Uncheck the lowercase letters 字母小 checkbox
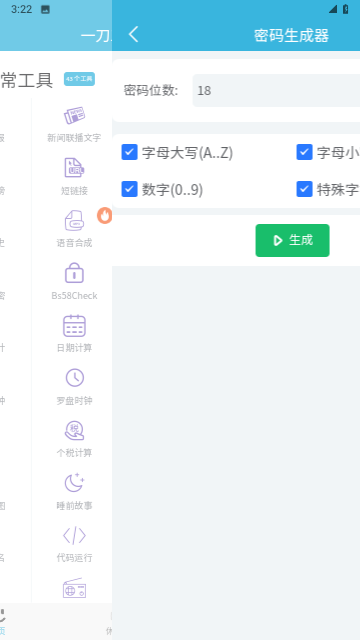Image resolution: width=360 pixels, height=640 pixels. point(304,152)
